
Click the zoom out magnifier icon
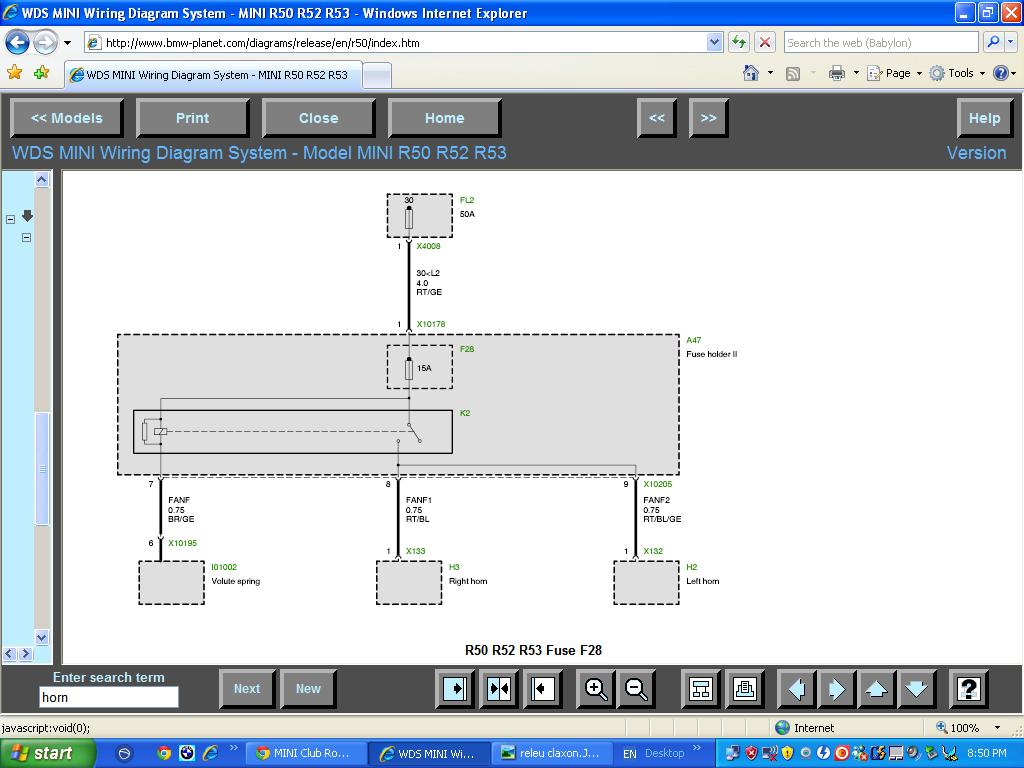pos(636,689)
